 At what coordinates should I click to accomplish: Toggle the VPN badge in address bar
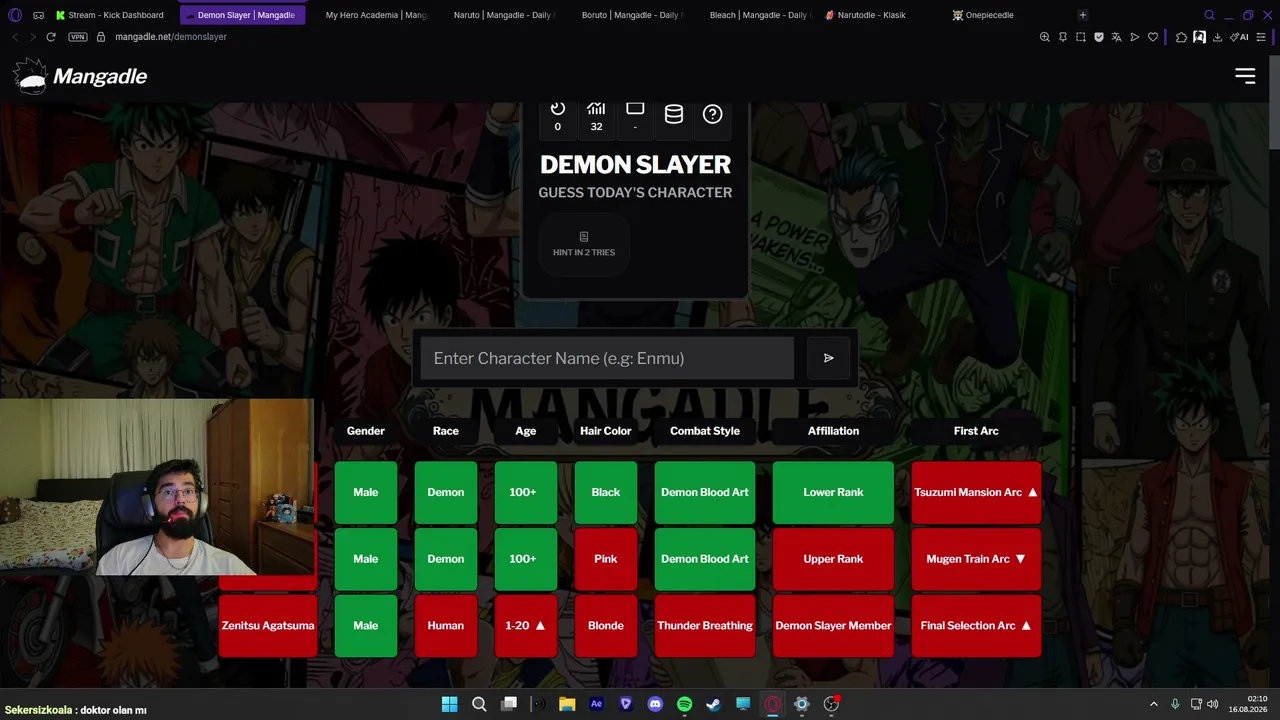point(77,37)
